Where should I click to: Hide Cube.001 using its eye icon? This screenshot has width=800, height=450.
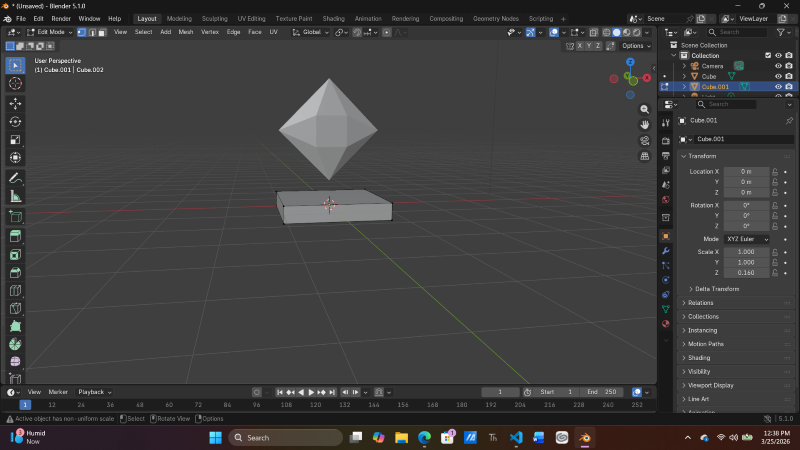tap(778, 87)
